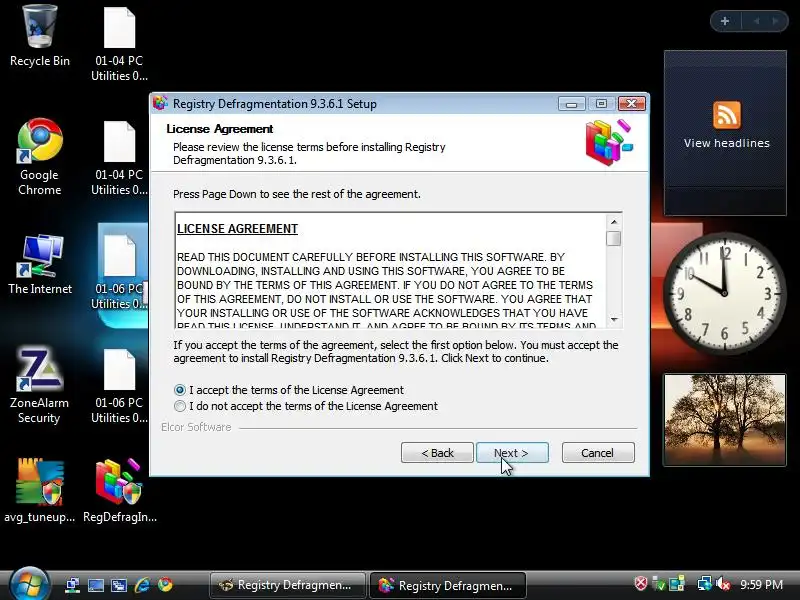Click the license text scrollbar up arrow

(x=614, y=222)
